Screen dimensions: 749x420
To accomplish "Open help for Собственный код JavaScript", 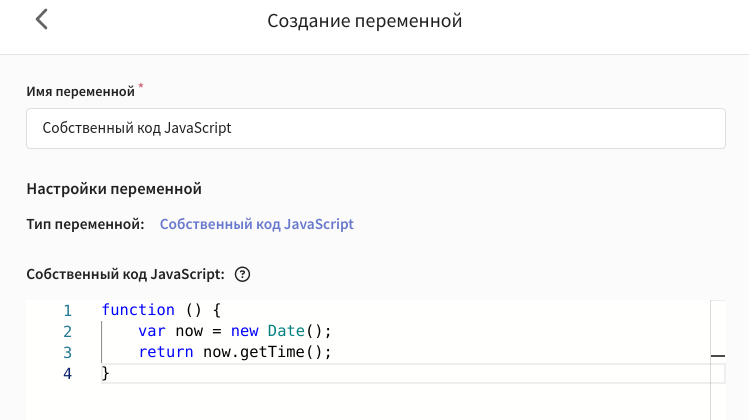I will [242, 274].
